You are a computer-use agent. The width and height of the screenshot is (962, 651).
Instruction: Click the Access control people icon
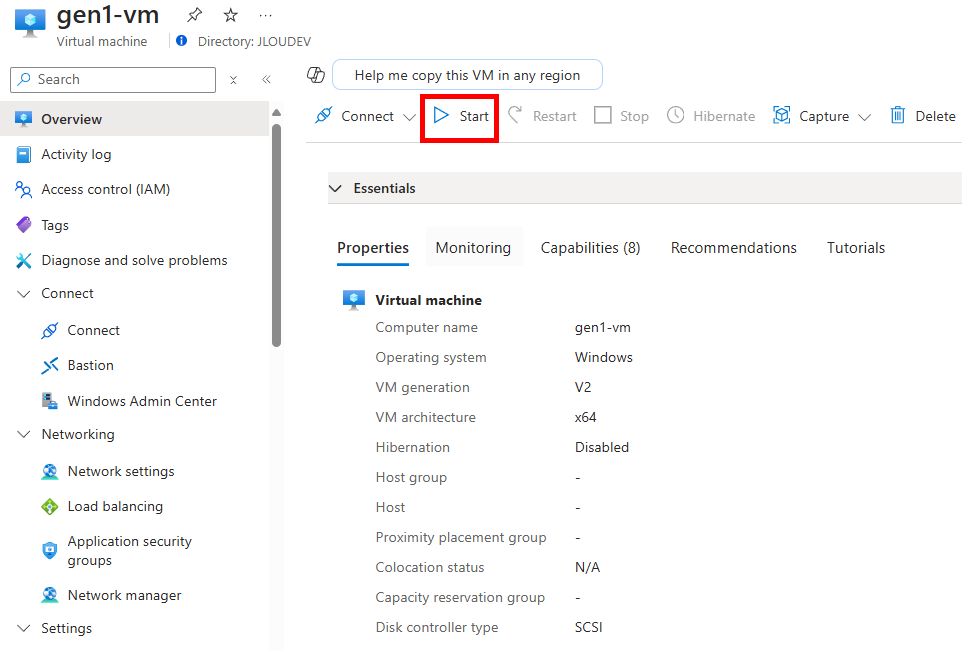[23, 190]
